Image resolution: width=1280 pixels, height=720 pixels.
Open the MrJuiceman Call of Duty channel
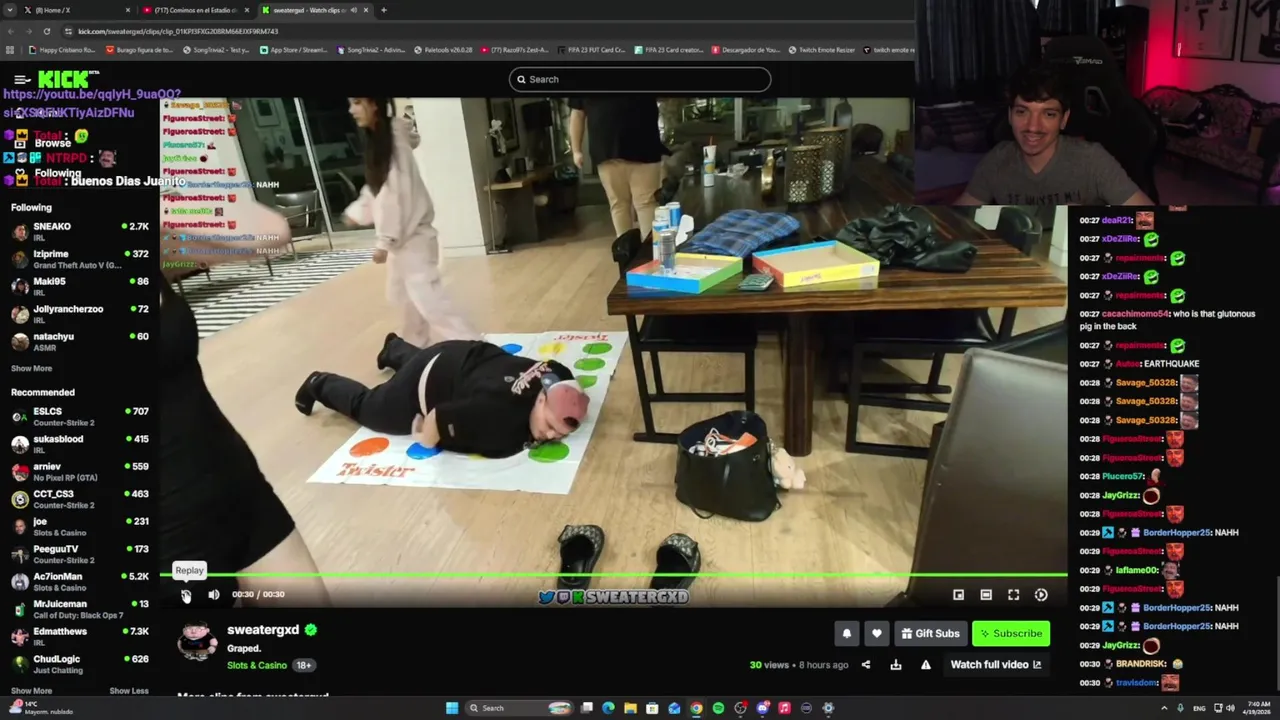[x=80, y=609]
